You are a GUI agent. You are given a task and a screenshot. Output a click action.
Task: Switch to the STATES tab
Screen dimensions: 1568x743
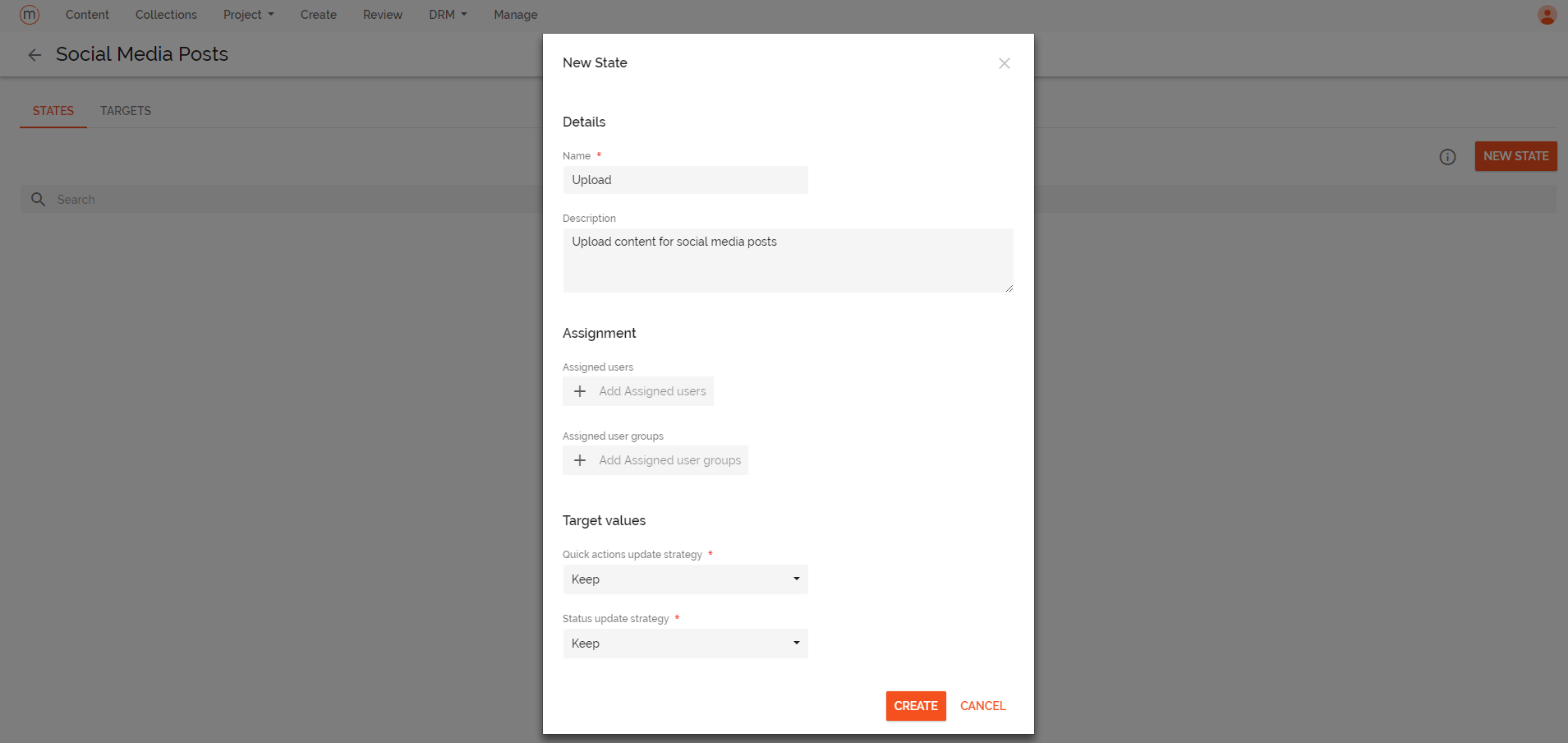click(53, 111)
